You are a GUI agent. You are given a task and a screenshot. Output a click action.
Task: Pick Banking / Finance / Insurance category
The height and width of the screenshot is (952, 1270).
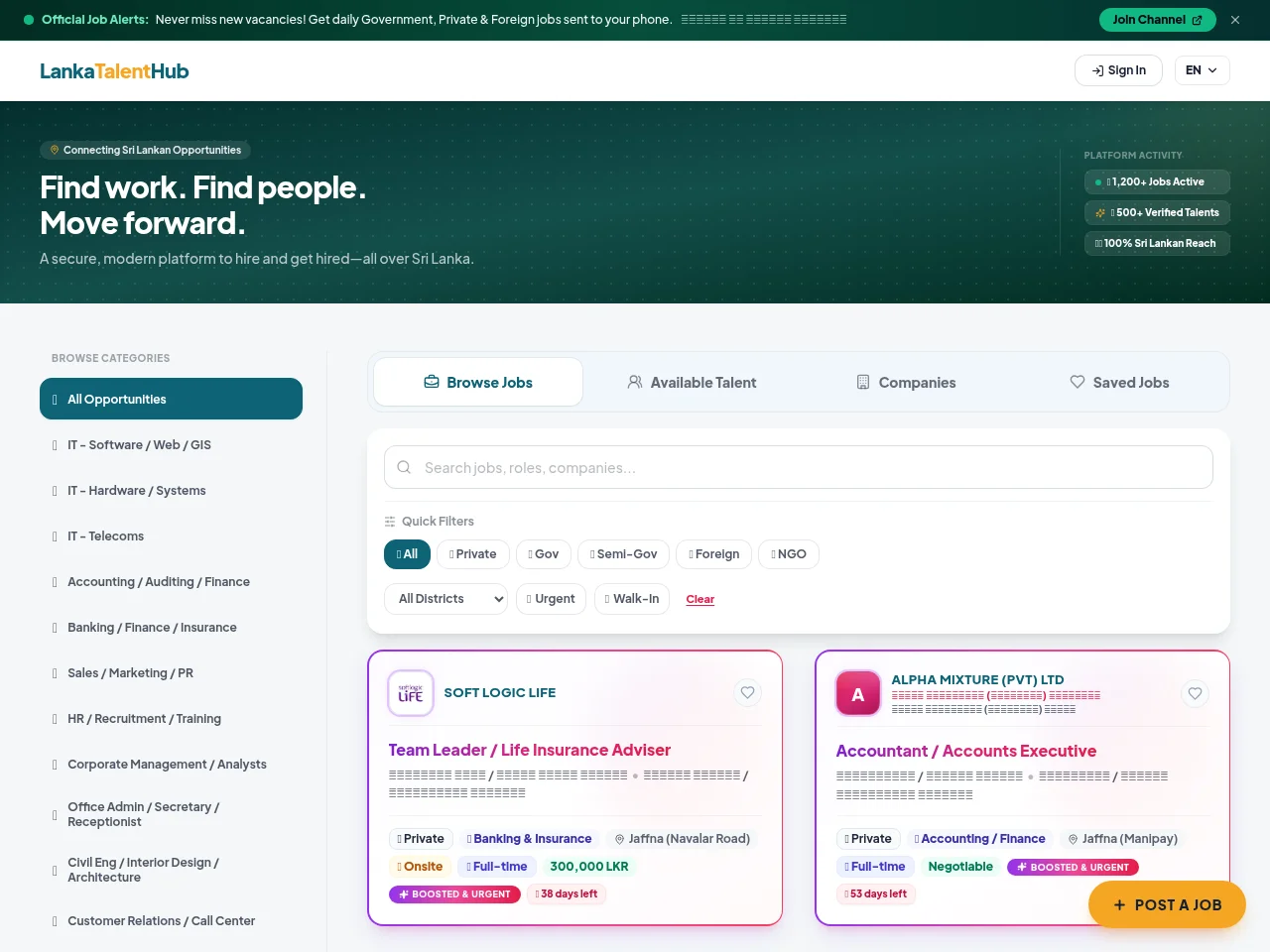tap(171, 627)
